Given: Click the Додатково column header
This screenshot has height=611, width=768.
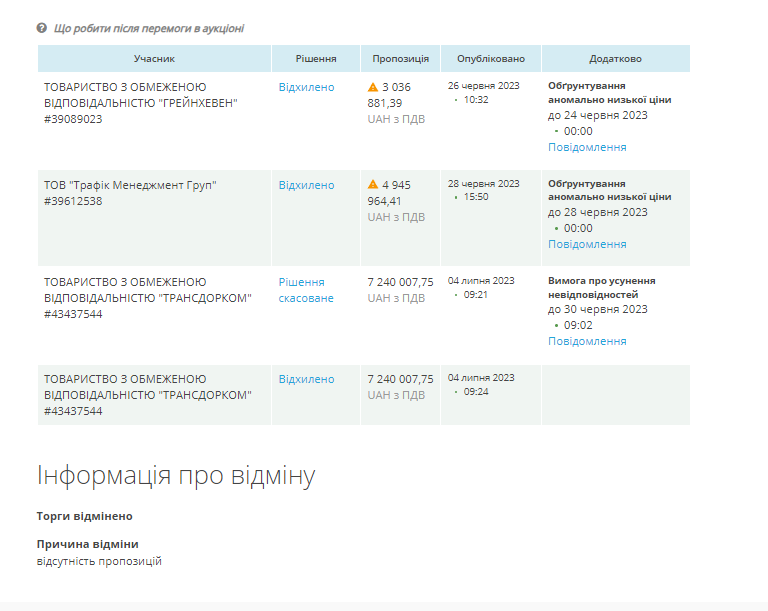Looking at the screenshot, I should (616, 59).
